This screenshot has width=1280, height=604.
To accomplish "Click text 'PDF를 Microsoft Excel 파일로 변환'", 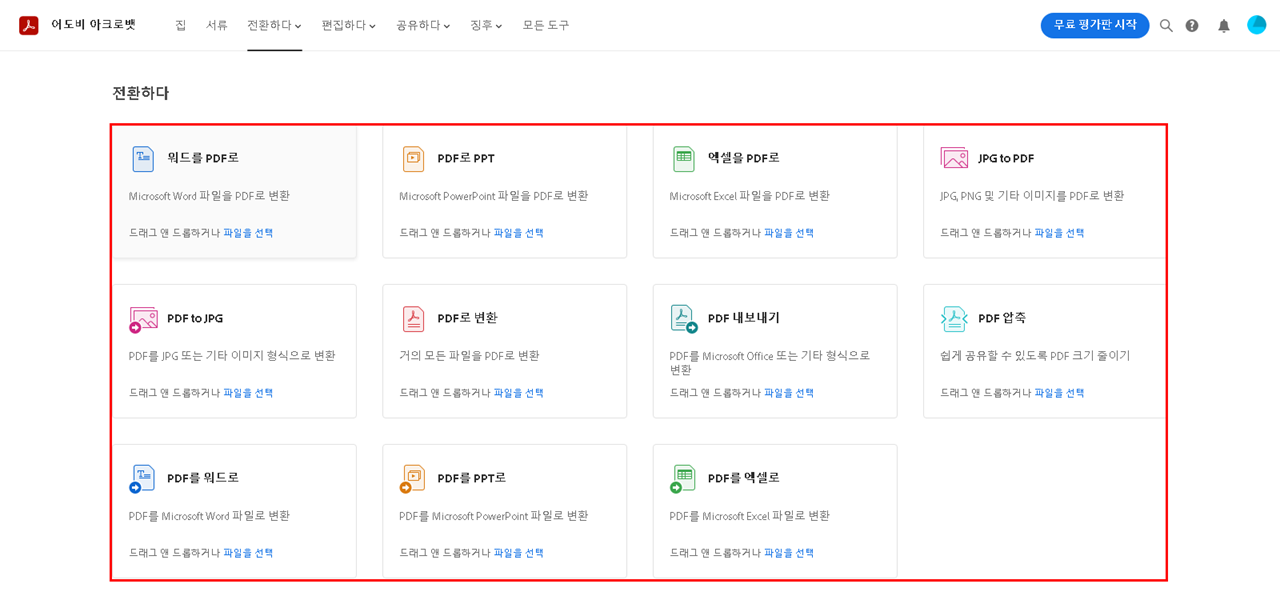I will click(x=750, y=516).
